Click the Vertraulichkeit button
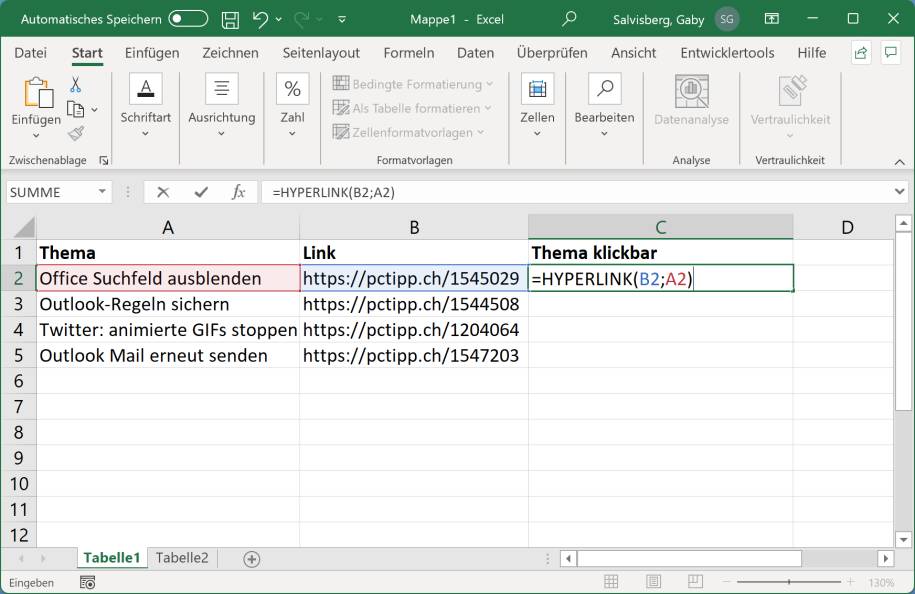Viewport: 915px width, 594px height. coord(790,106)
